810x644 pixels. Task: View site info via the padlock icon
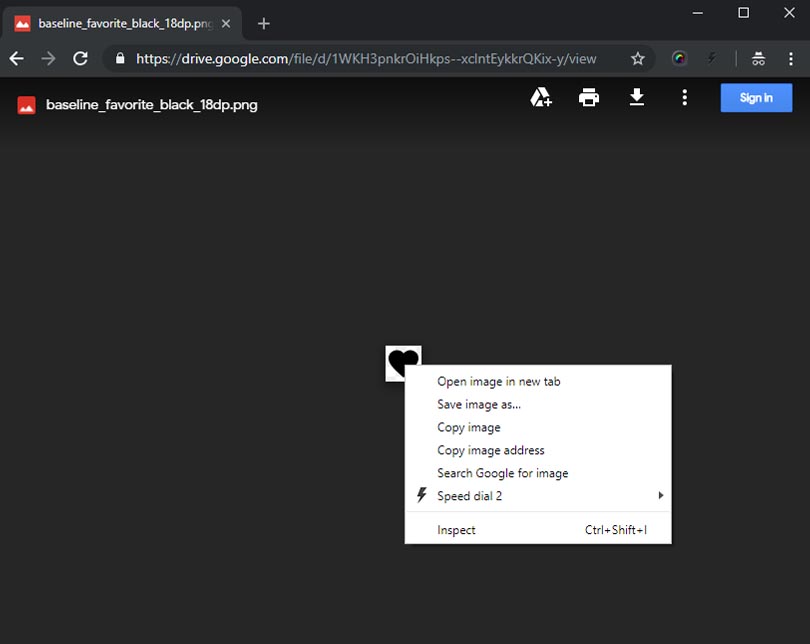point(120,58)
